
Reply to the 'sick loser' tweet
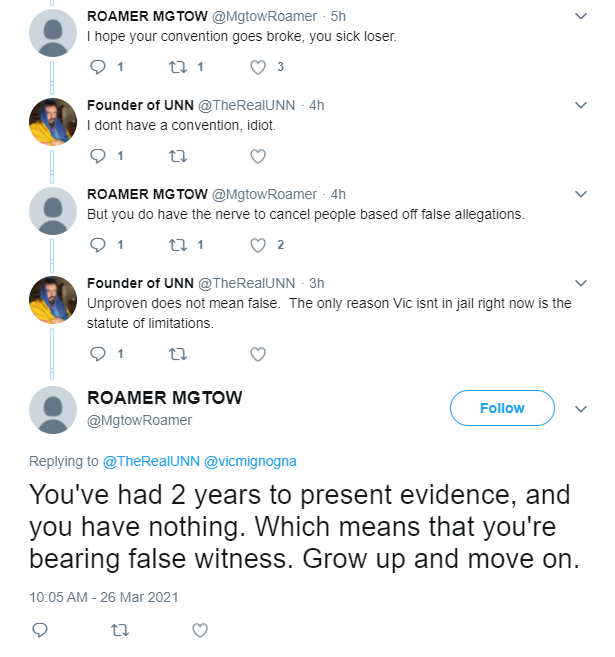click(98, 67)
